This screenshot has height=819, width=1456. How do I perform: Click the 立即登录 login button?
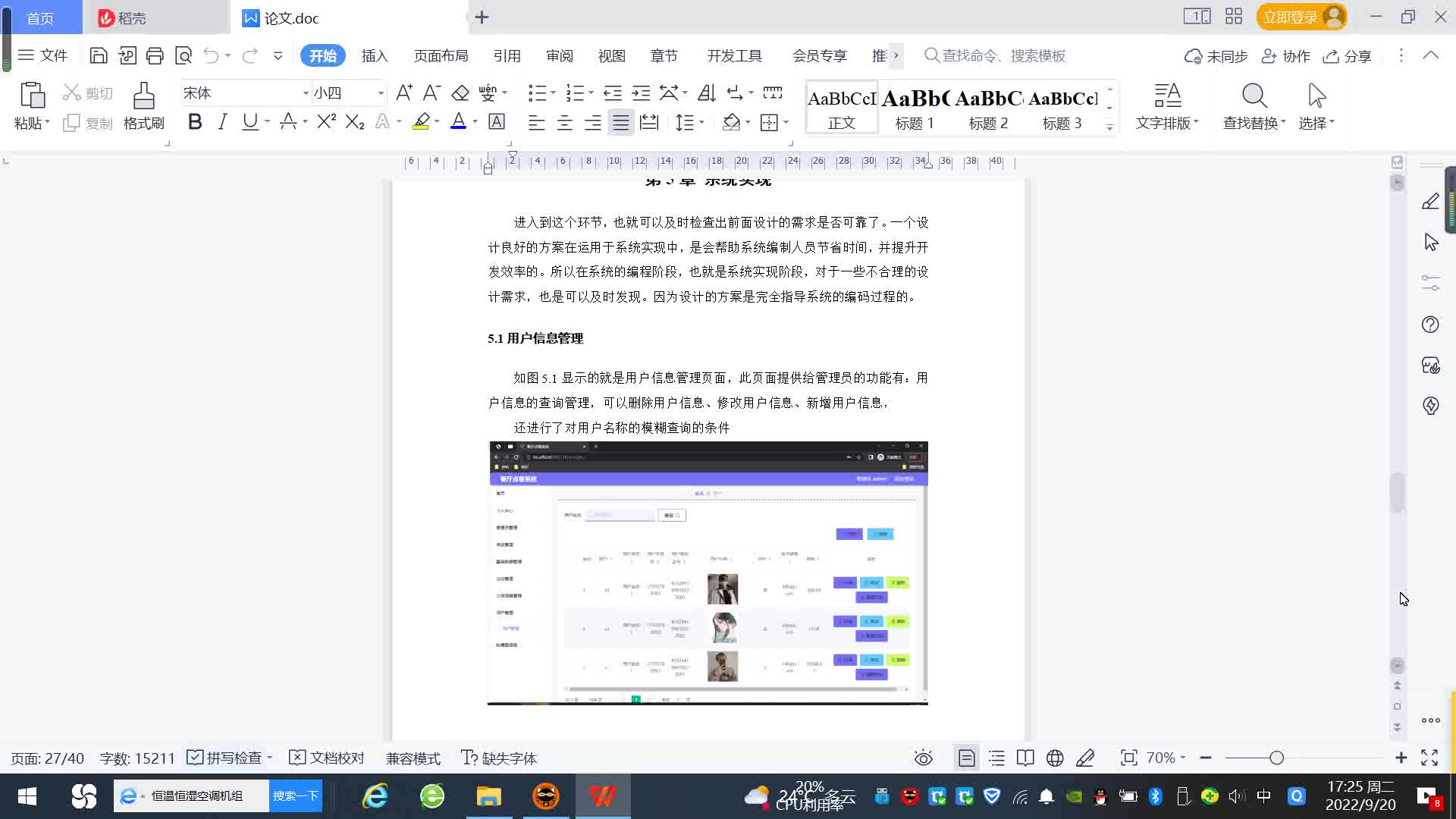(1289, 17)
